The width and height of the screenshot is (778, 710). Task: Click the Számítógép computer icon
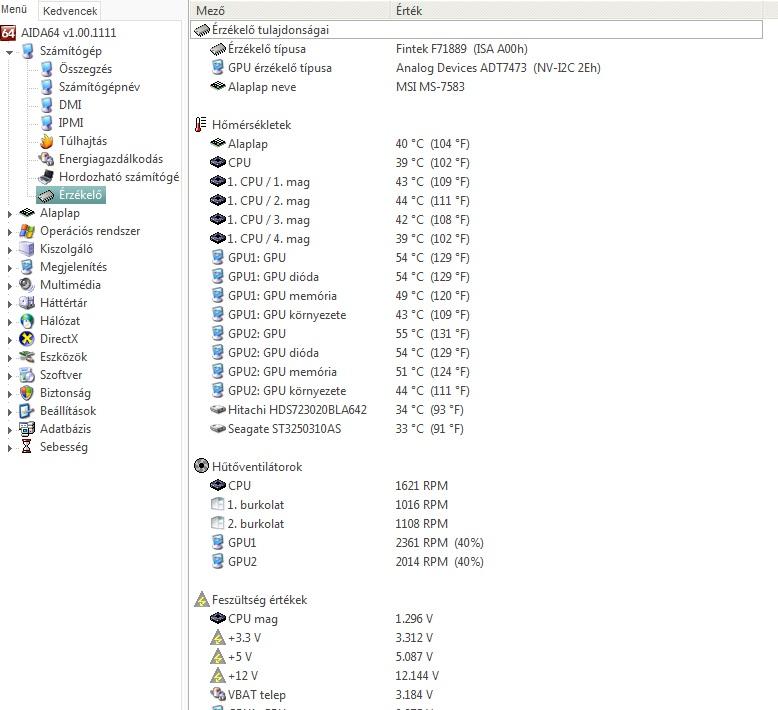coord(28,51)
